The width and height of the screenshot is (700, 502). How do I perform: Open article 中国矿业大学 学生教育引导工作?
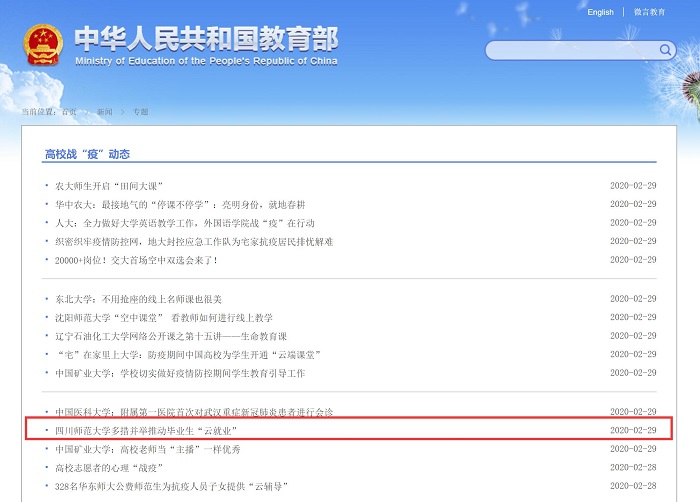[180, 373]
